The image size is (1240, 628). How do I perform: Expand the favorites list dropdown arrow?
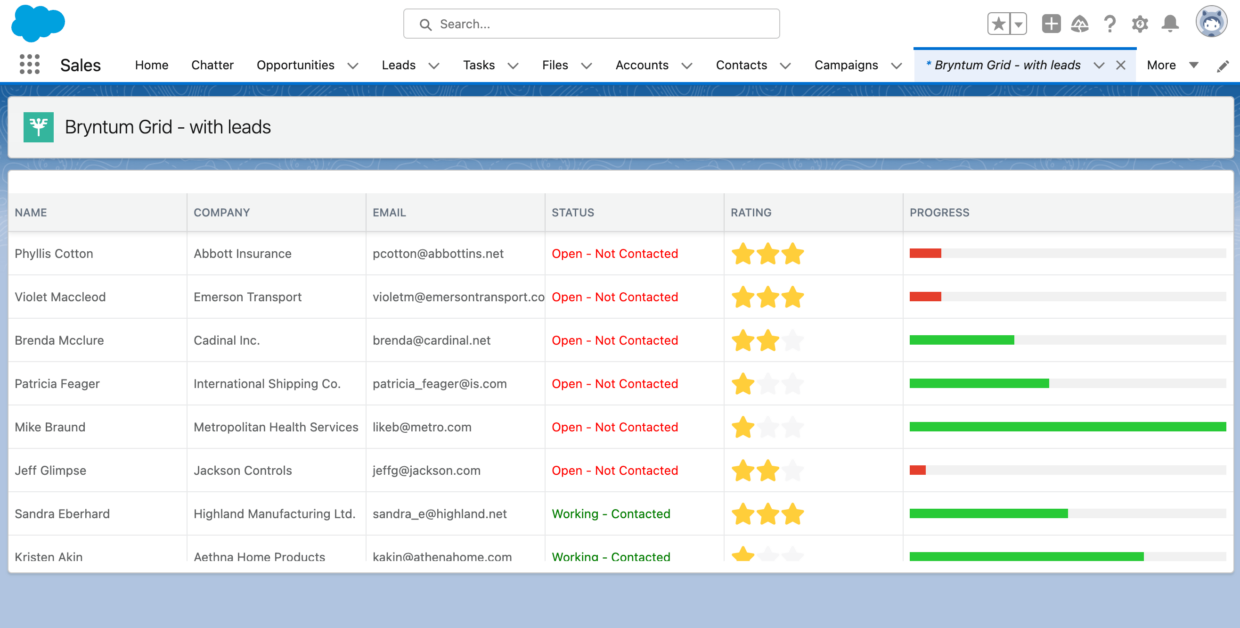click(1016, 23)
